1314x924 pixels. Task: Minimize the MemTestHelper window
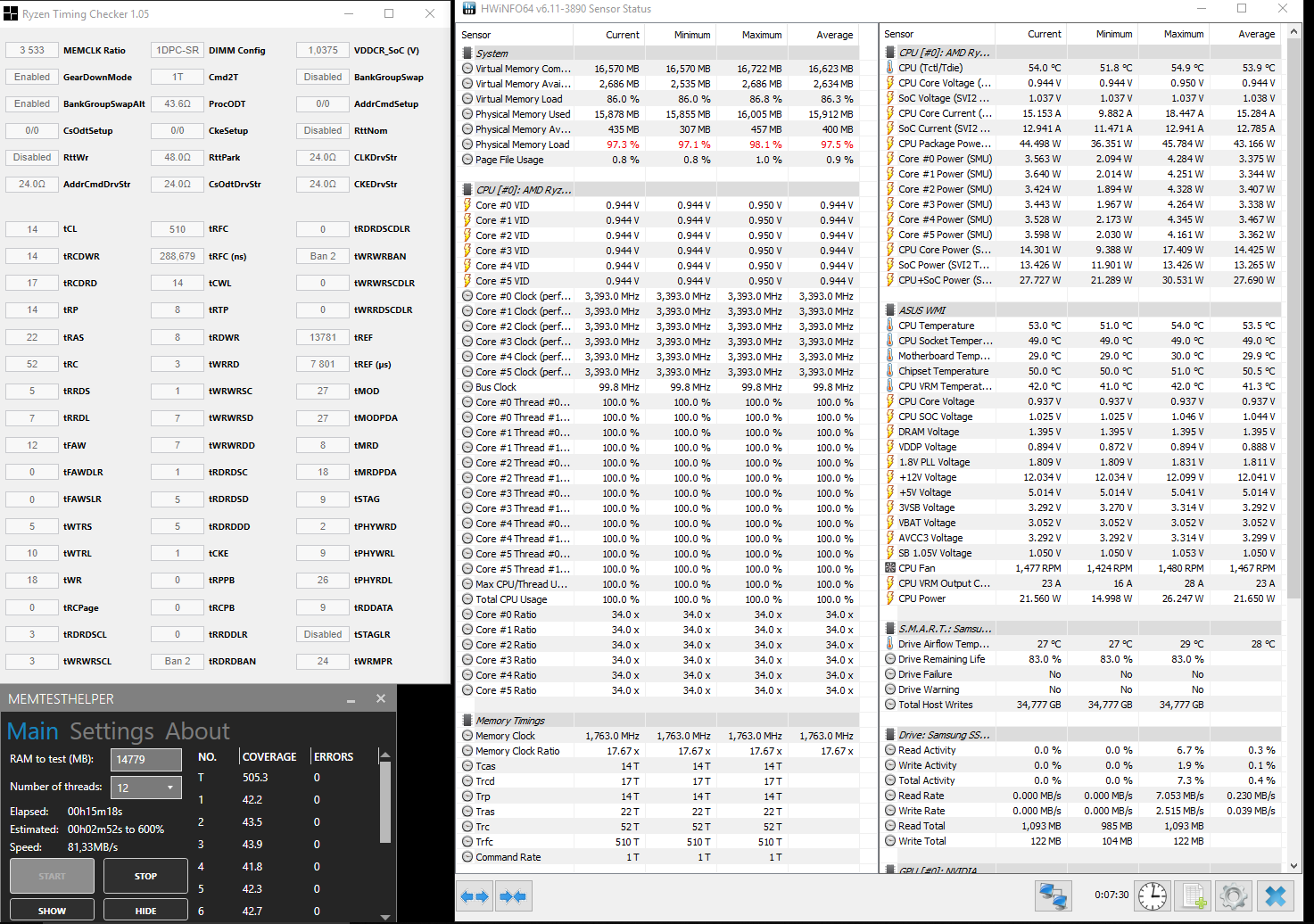pos(351,699)
